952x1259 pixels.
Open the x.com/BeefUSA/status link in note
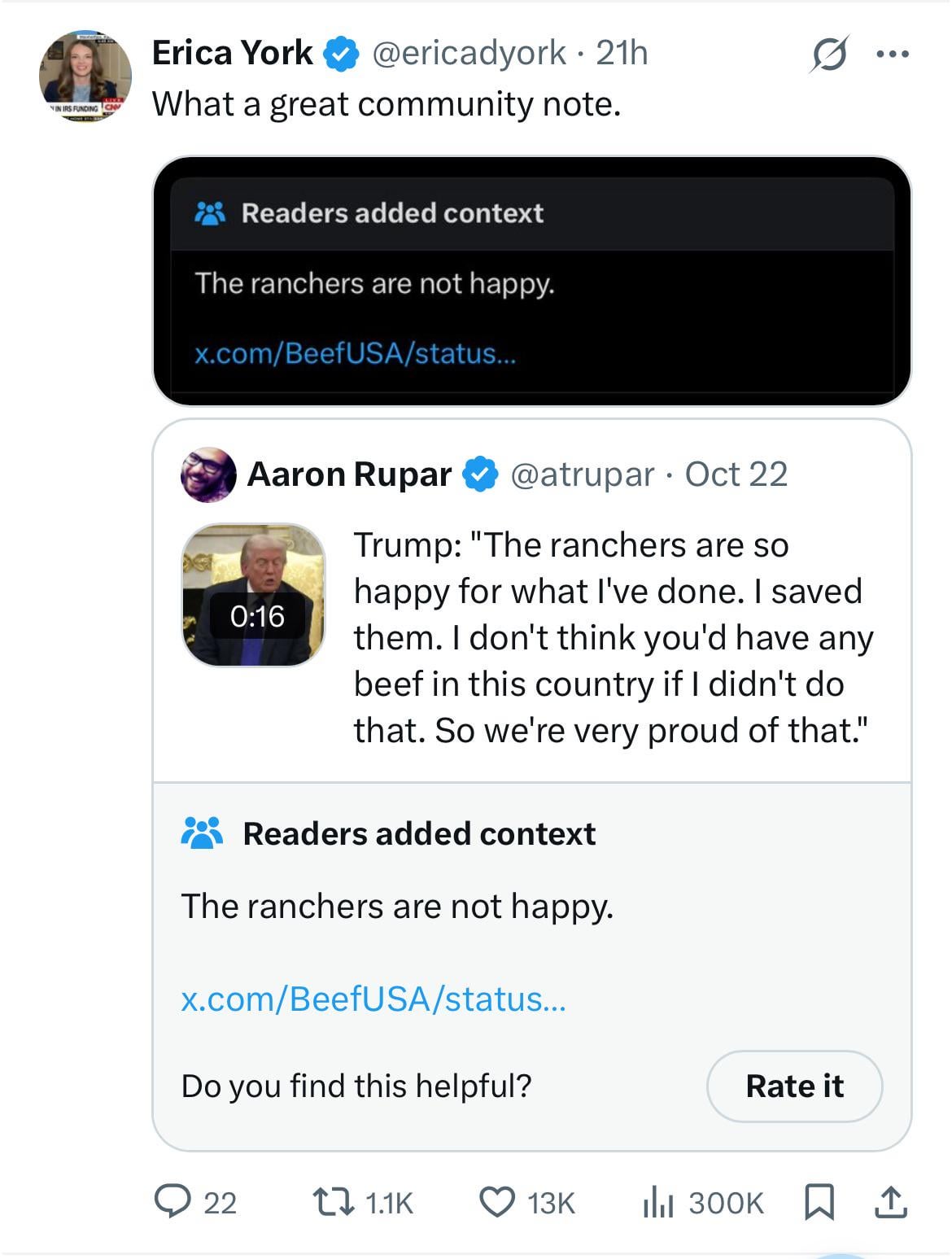373,999
